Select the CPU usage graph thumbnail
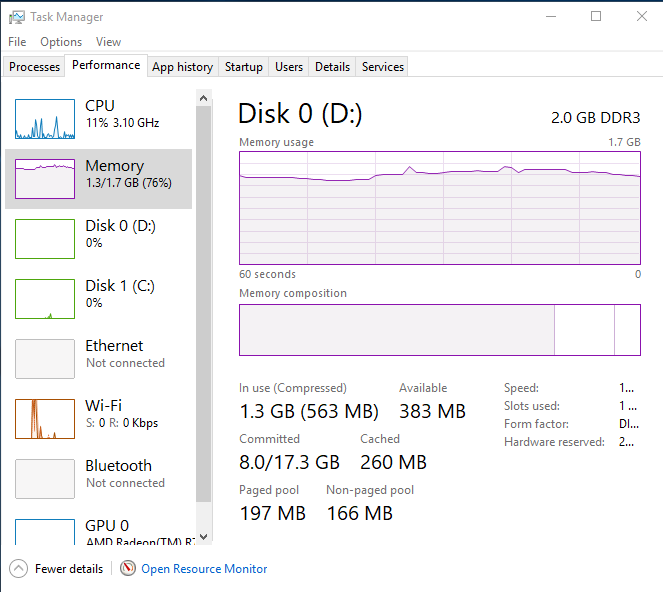The width and height of the screenshot is (663, 592). pos(45,119)
